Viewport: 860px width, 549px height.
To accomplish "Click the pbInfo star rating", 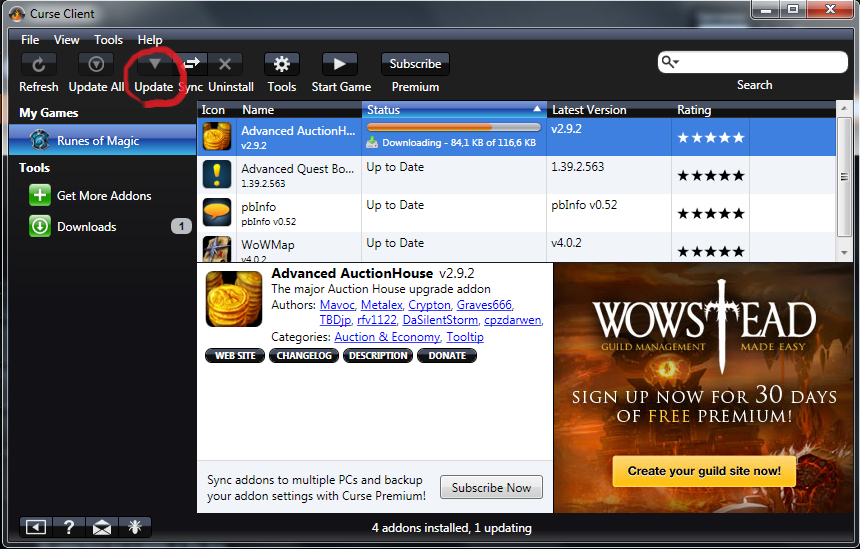I will point(711,213).
